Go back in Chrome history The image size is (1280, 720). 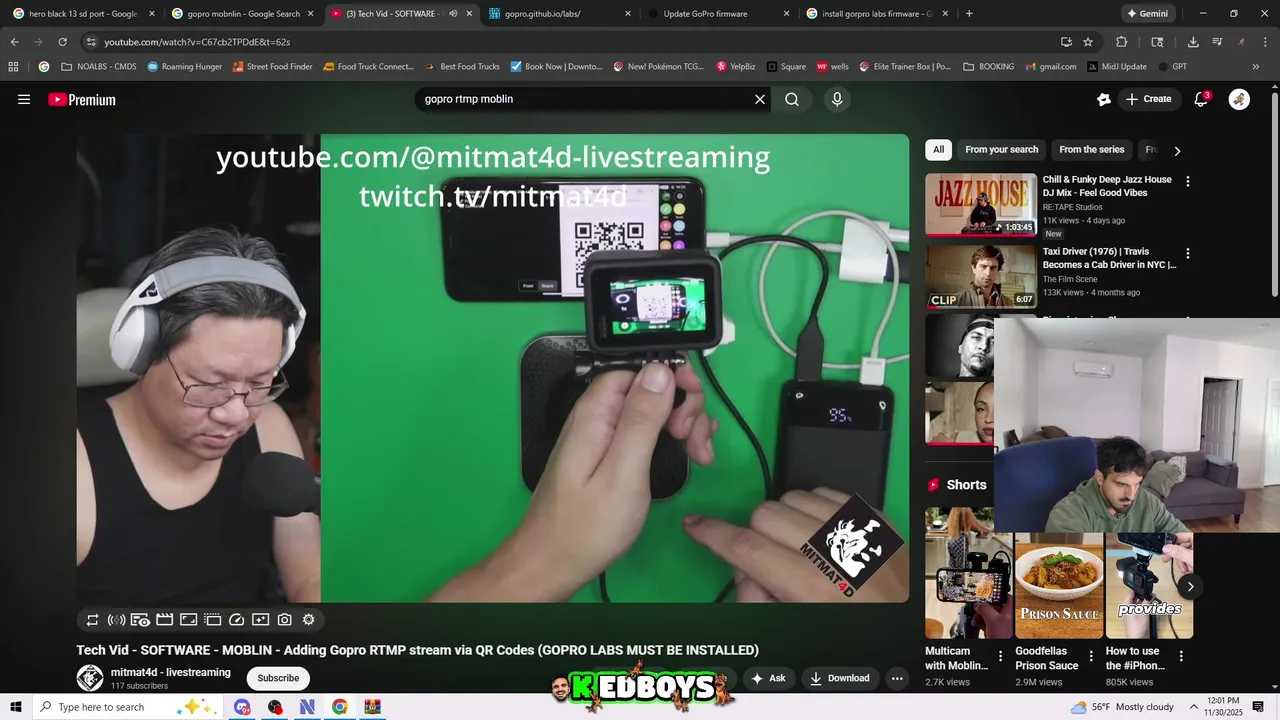point(14,42)
